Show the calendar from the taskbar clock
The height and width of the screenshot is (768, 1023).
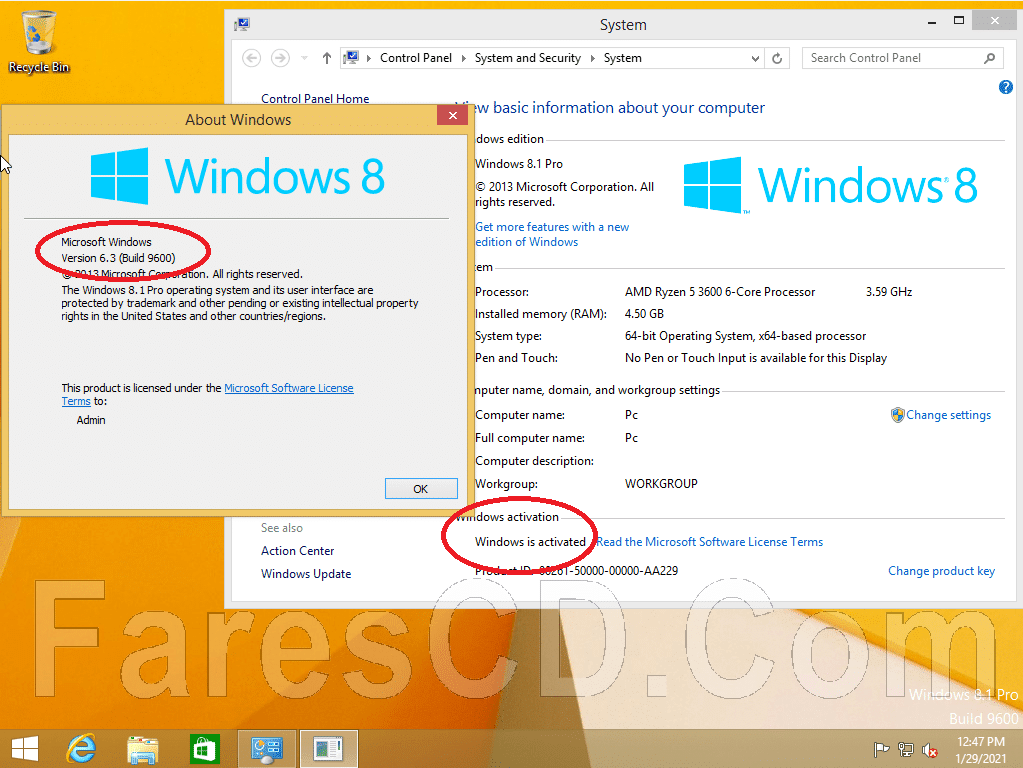click(x=981, y=750)
